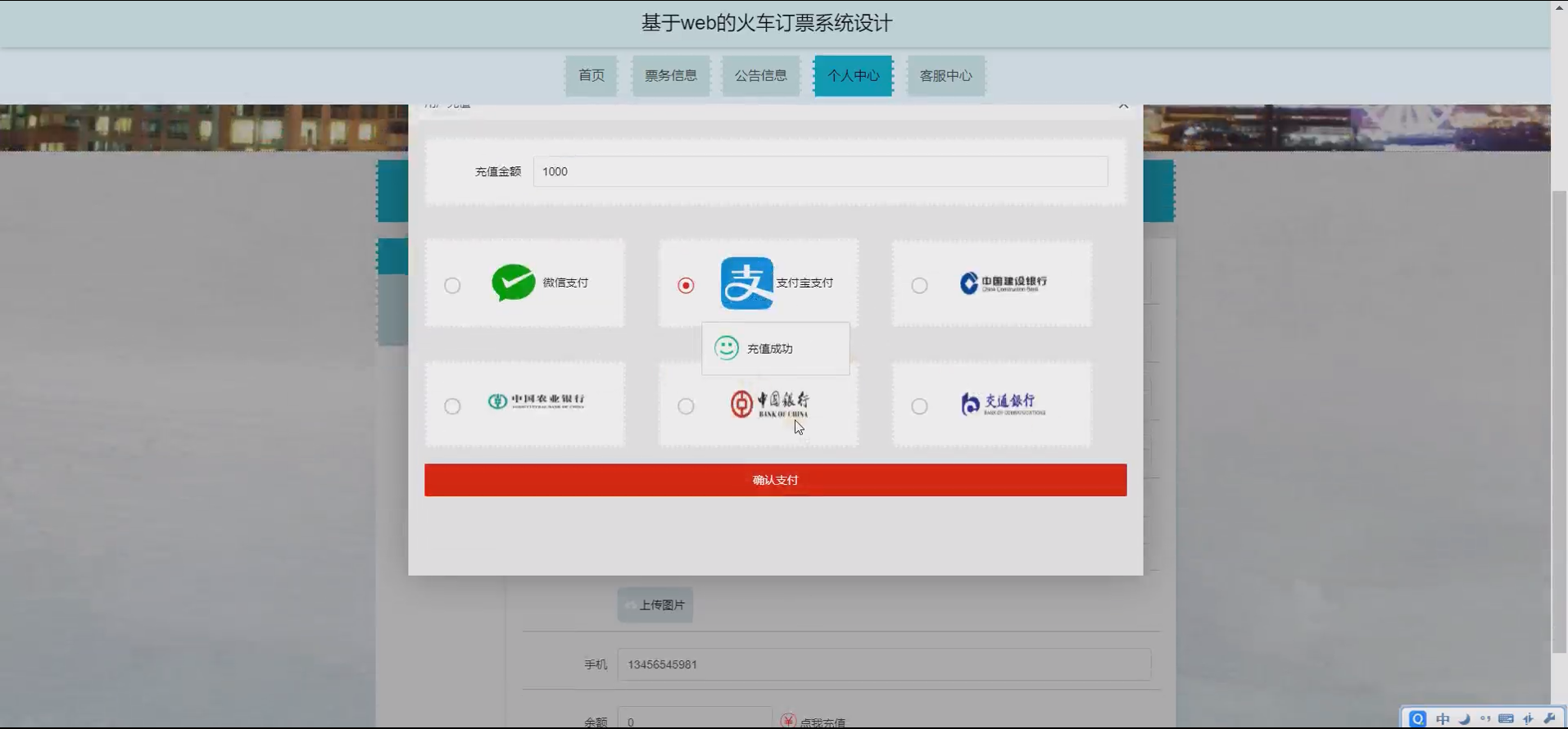1568x729 pixels.
Task: Click the red 确认支付 button
Action: (775, 480)
